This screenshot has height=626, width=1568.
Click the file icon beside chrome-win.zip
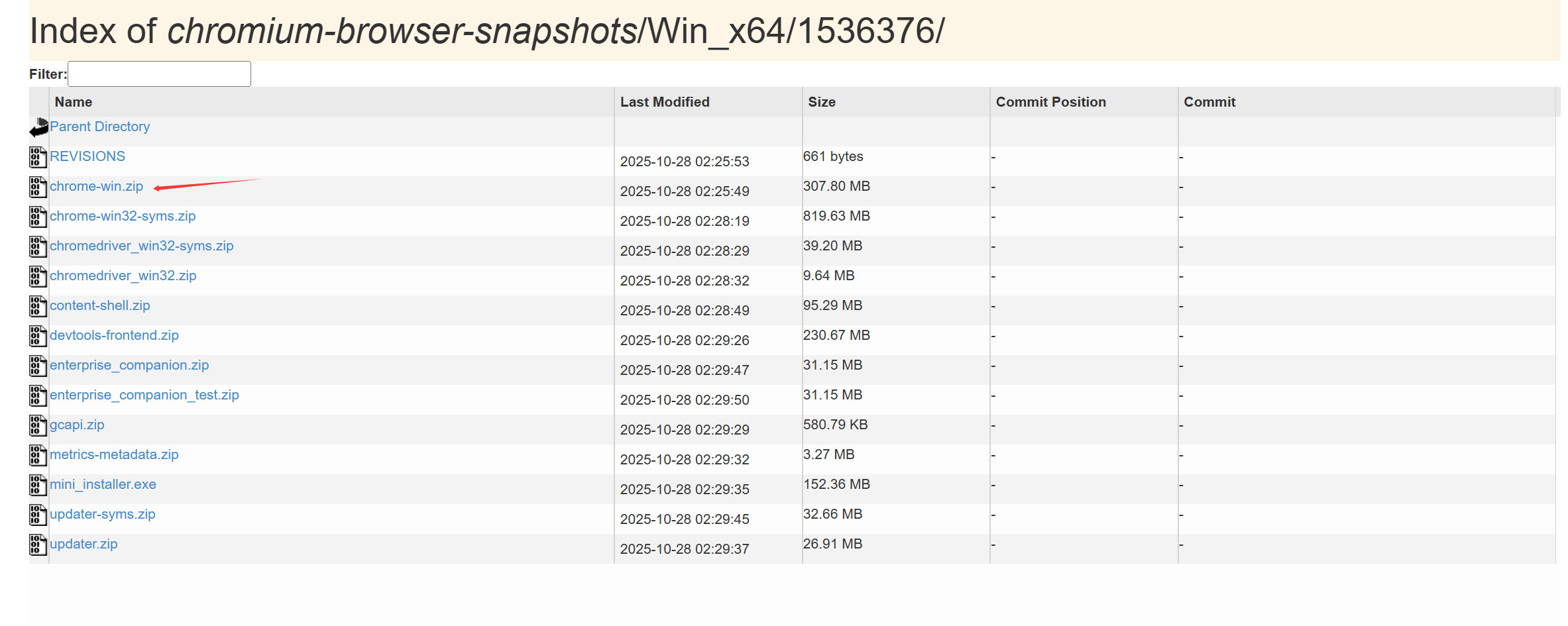click(x=38, y=187)
